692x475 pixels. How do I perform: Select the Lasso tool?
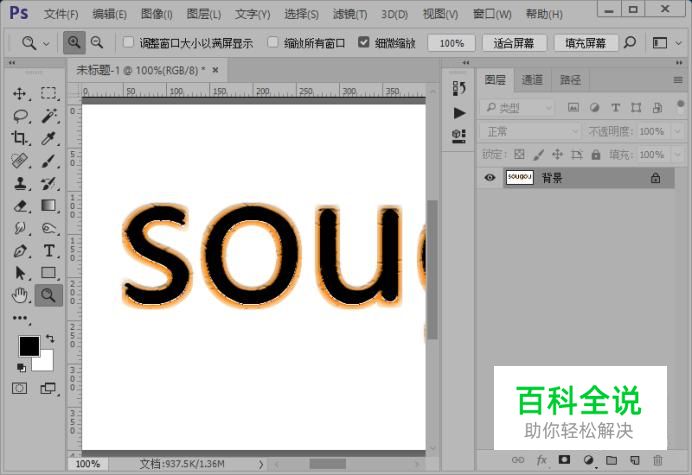pyautogui.click(x=20, y=116)
